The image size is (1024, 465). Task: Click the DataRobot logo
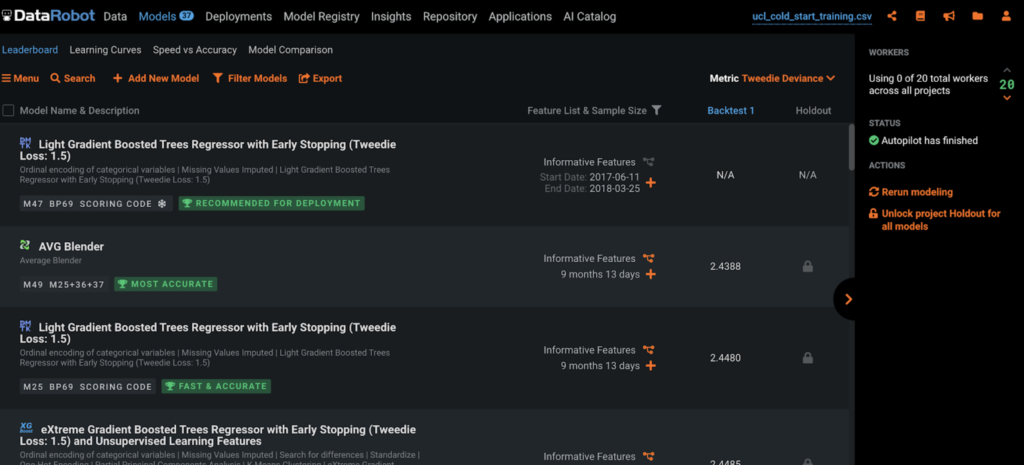[x=48, y=16]
